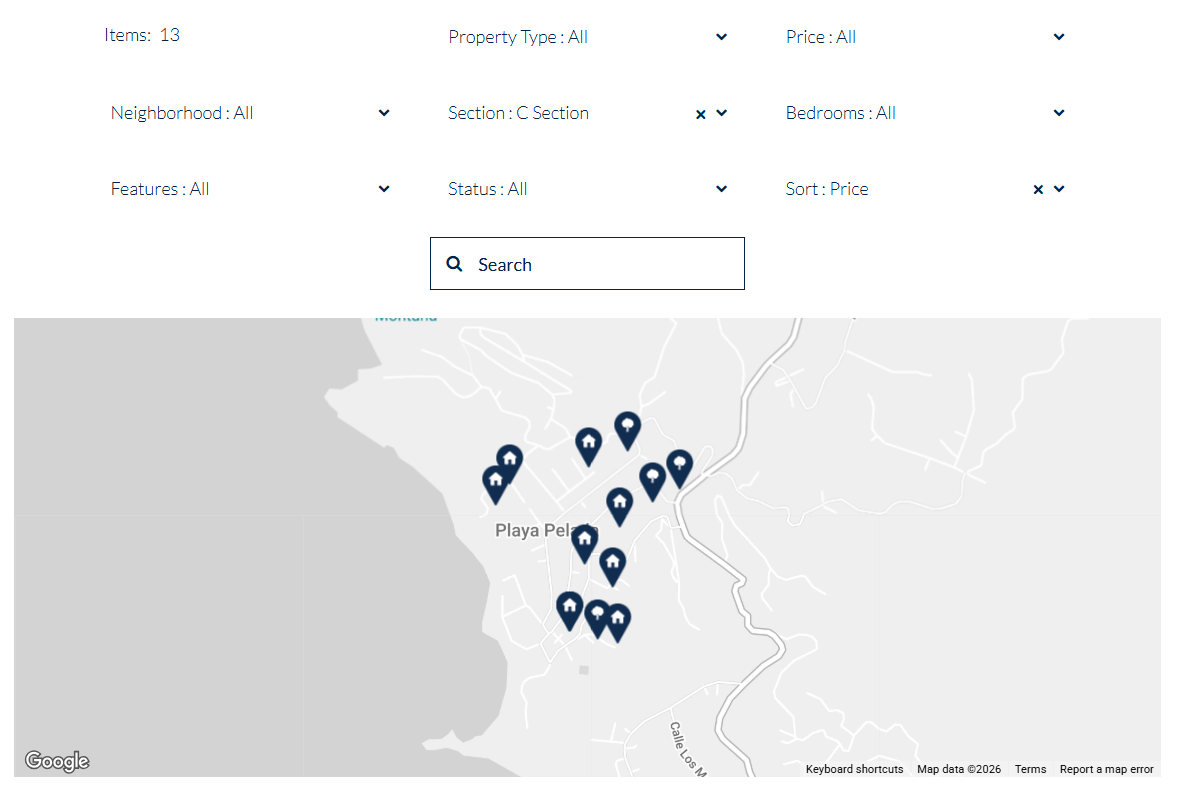
Task: Select the easternmost tree marker beside the main road
Action: [x=680, y=468]
